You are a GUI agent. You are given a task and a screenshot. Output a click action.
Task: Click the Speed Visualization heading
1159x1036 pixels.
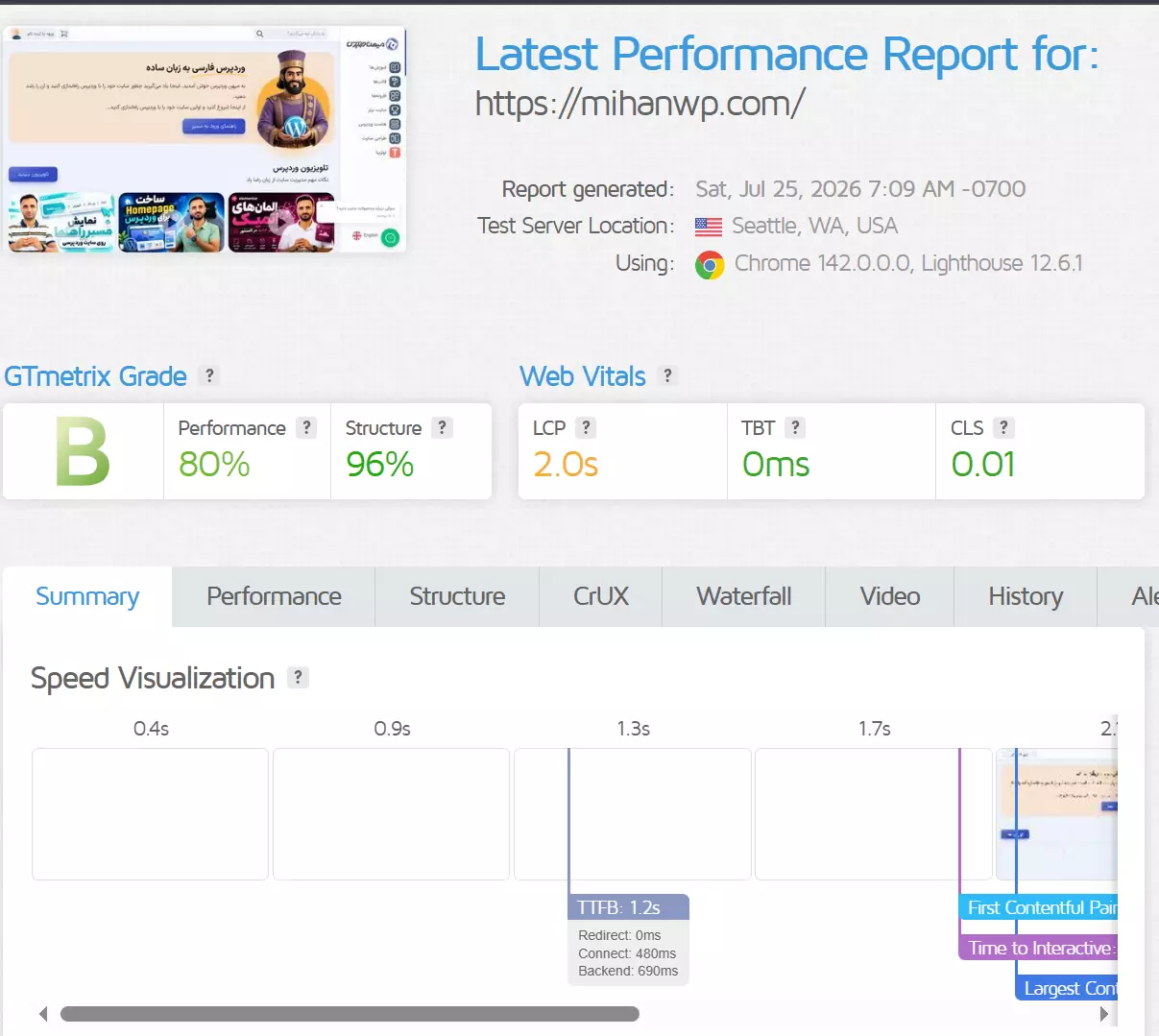pyautogui.click(x=153, y=678)
